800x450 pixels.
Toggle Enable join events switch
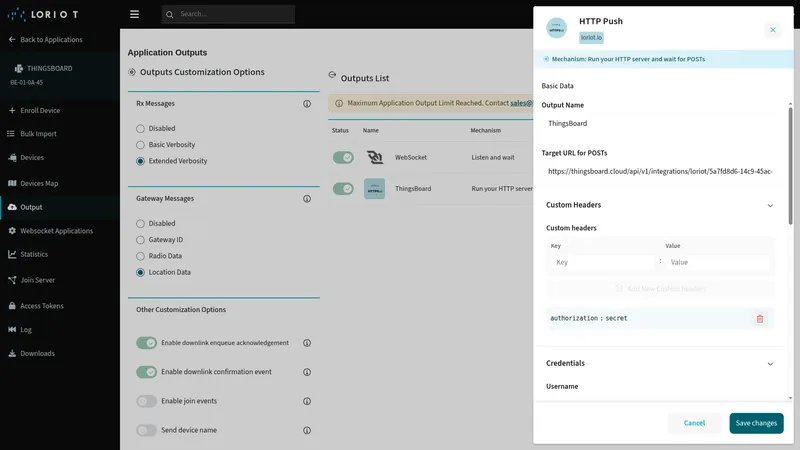pos(146,401)
